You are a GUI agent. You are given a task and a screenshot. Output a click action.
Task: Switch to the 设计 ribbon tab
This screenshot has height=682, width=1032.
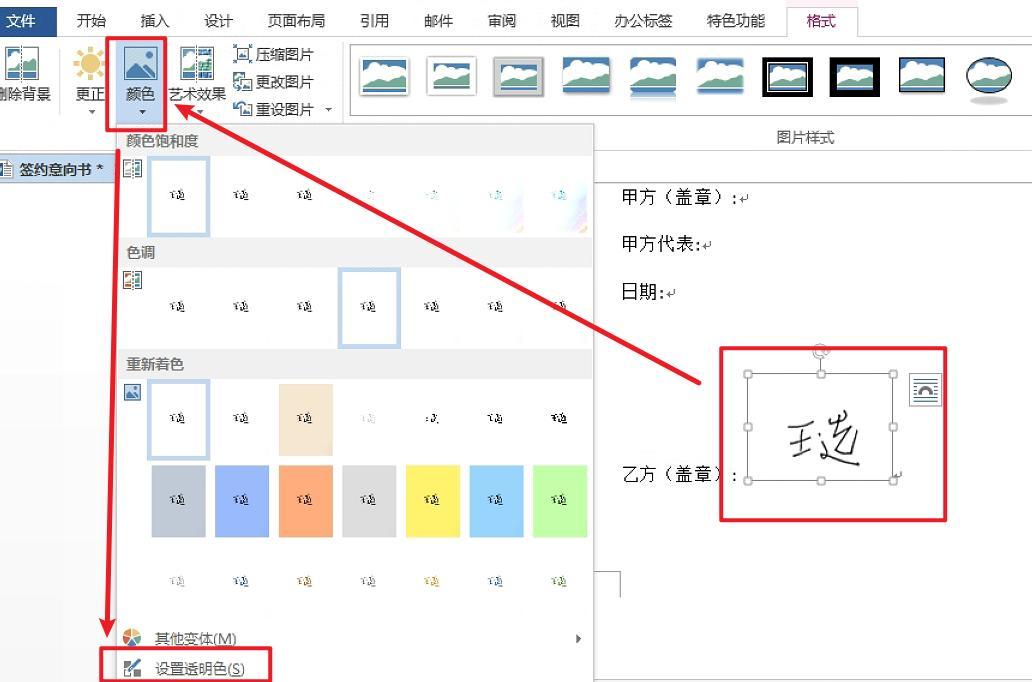click(218, 21)
